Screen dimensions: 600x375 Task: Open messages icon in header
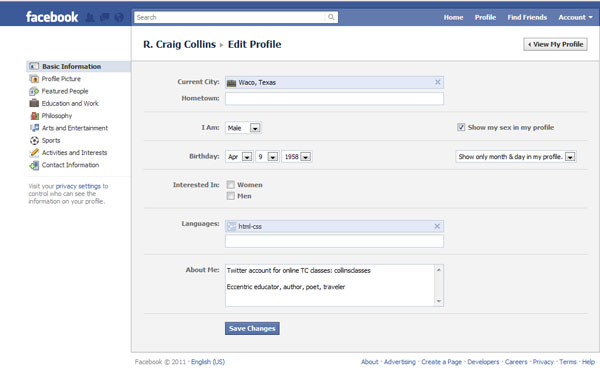[104, 17]
